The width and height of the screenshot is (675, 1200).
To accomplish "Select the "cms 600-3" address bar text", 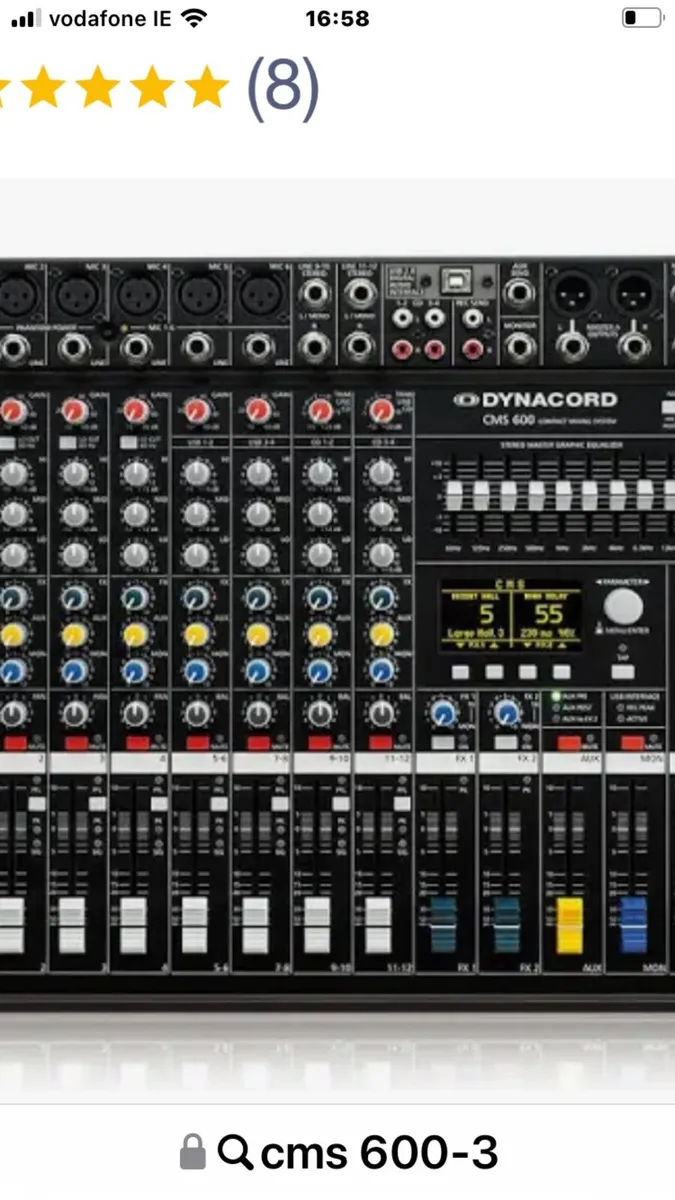I will click(379, 1152).
